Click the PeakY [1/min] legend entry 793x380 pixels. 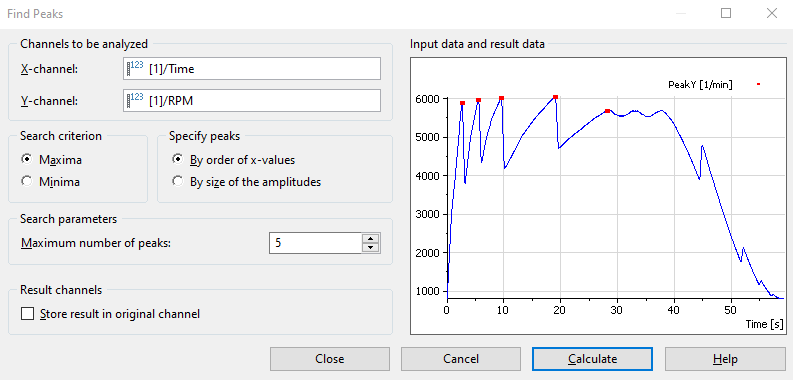[x=700, y=85]
